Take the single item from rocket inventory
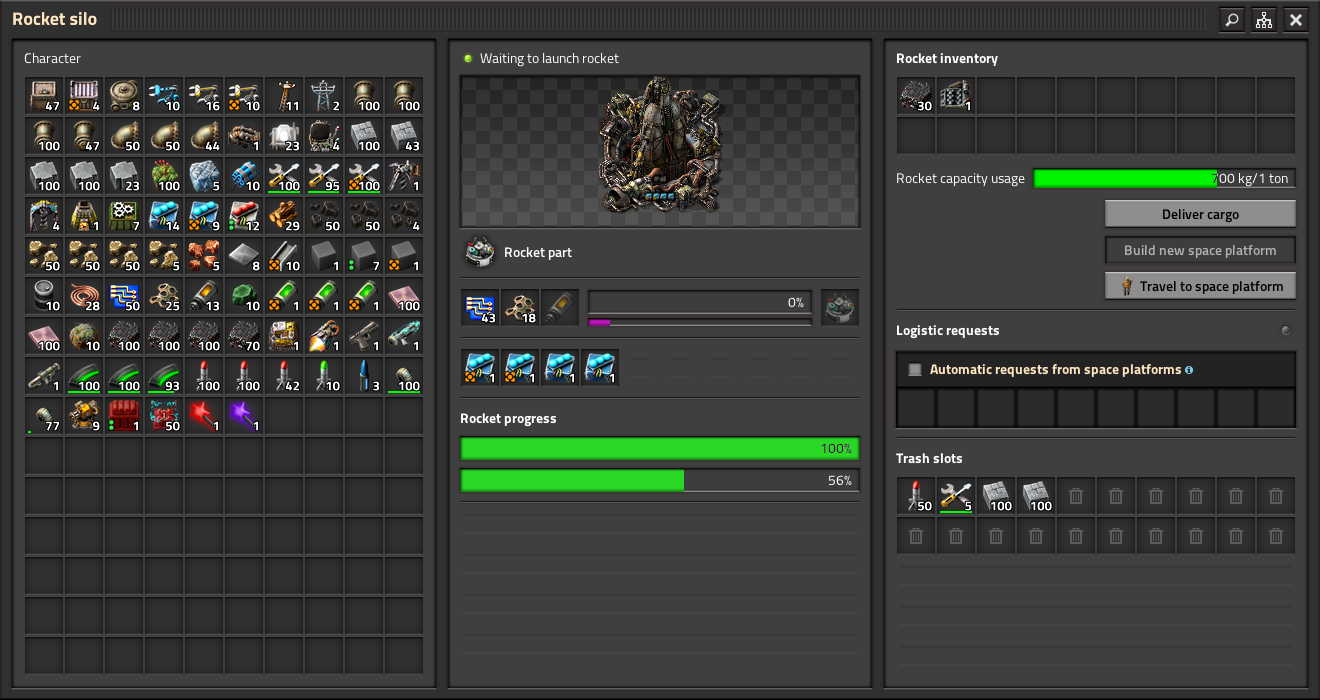The image size is (1320, 700). pyautogui.click(x=956, y=96)
